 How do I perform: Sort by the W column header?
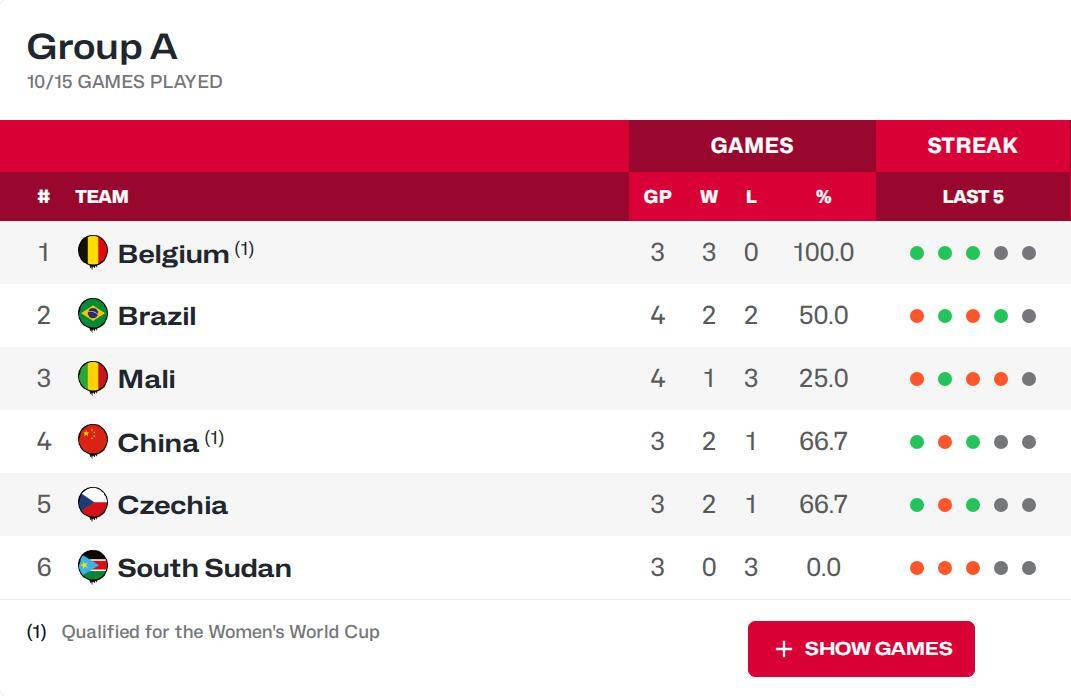click(x=709, y=197)
